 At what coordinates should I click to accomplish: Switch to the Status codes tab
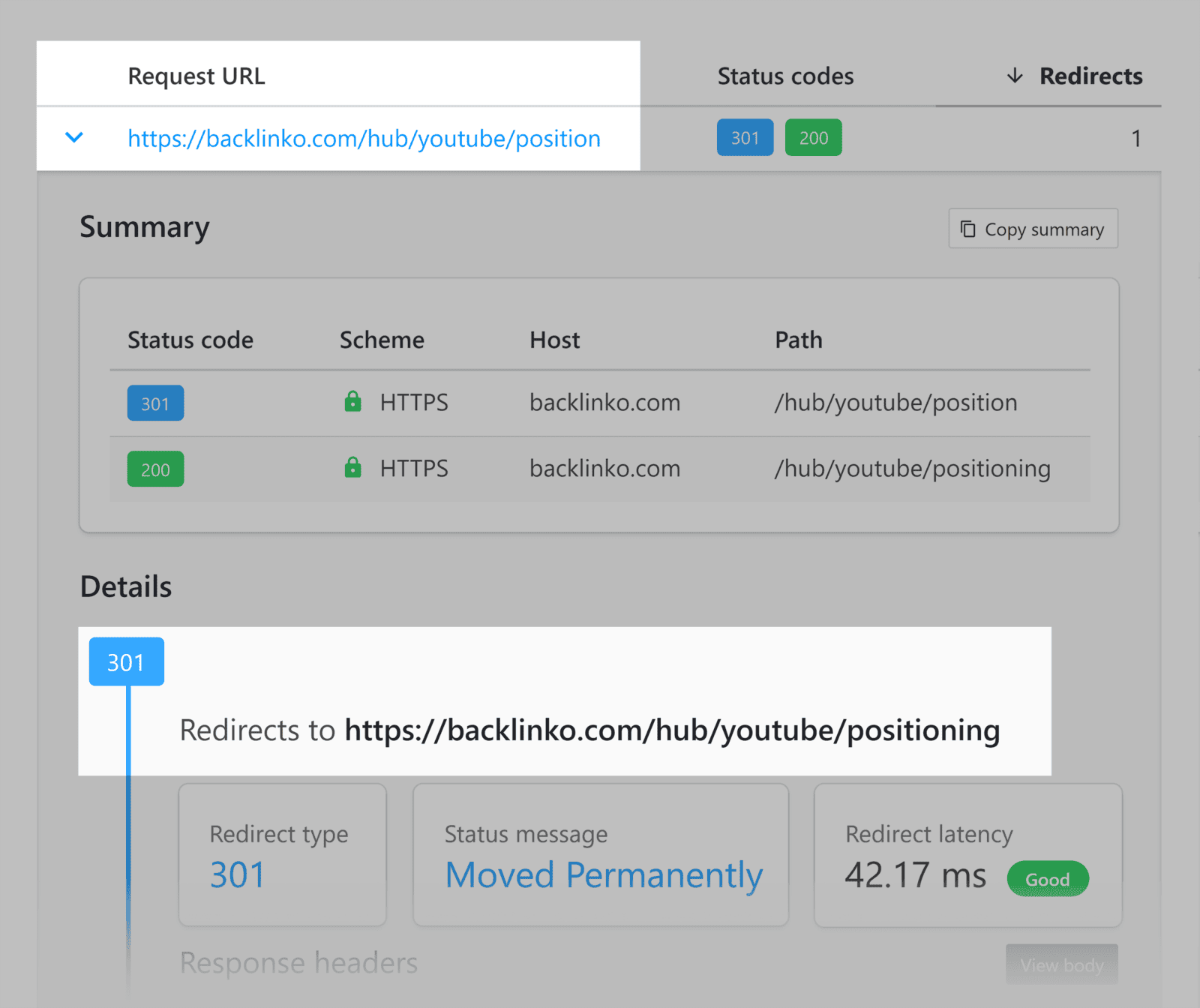coord(785,75)
